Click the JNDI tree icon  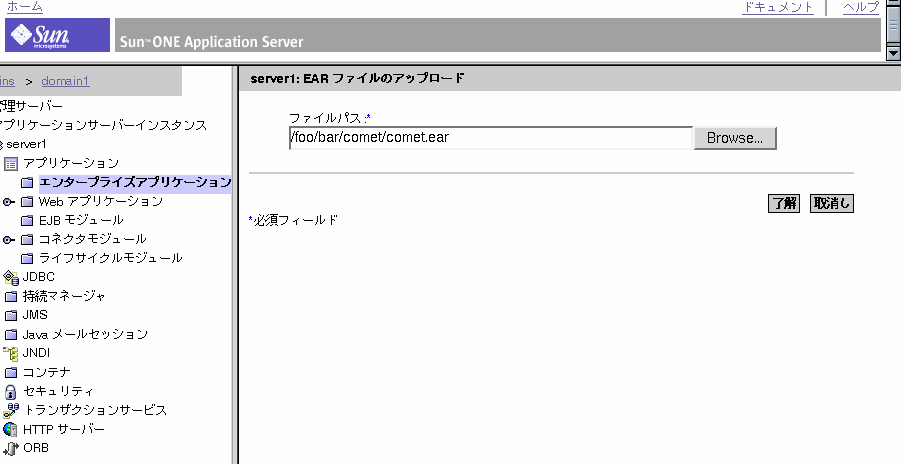click(11, 354)
